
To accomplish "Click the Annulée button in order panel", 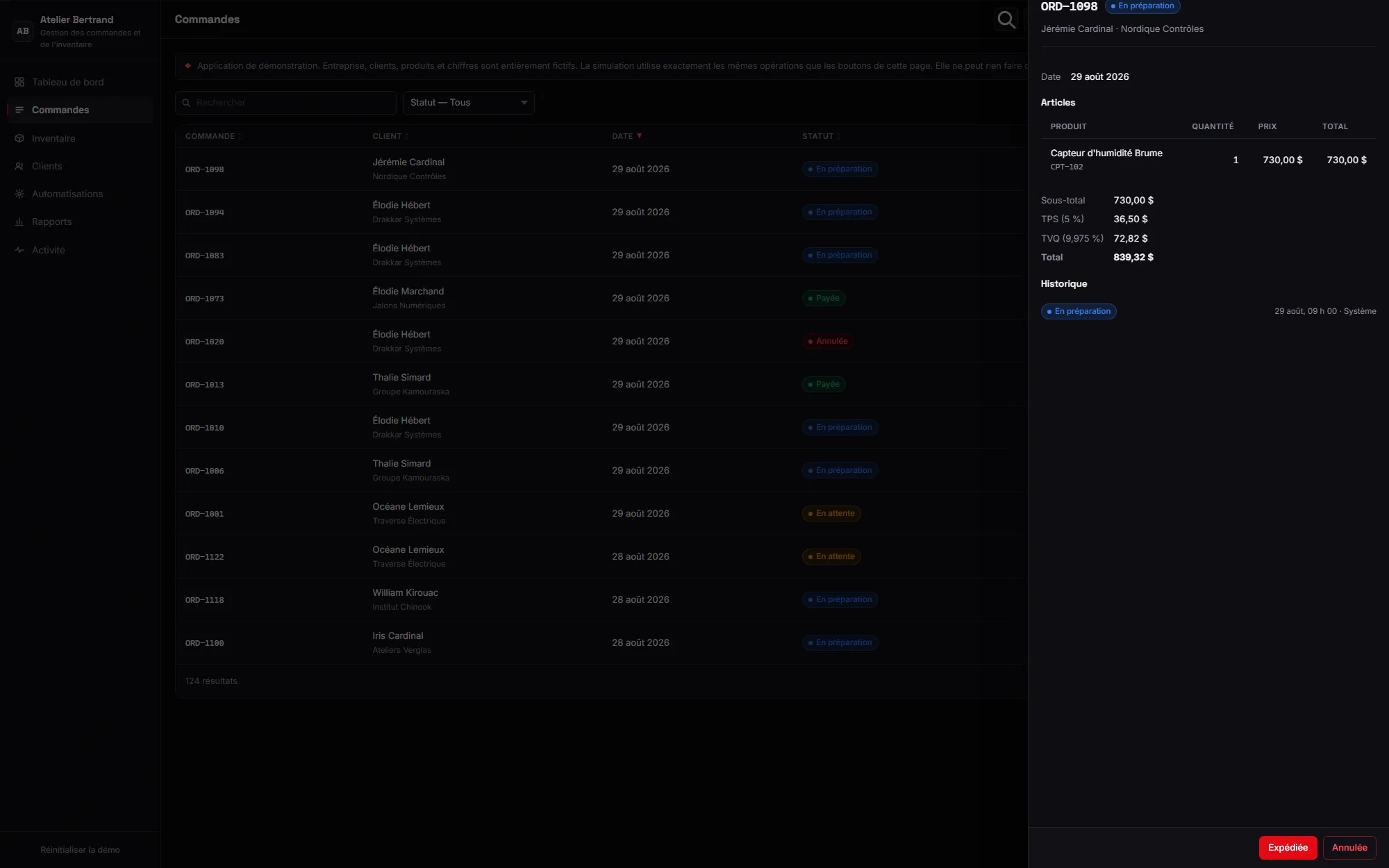I will pos(1349,848).
